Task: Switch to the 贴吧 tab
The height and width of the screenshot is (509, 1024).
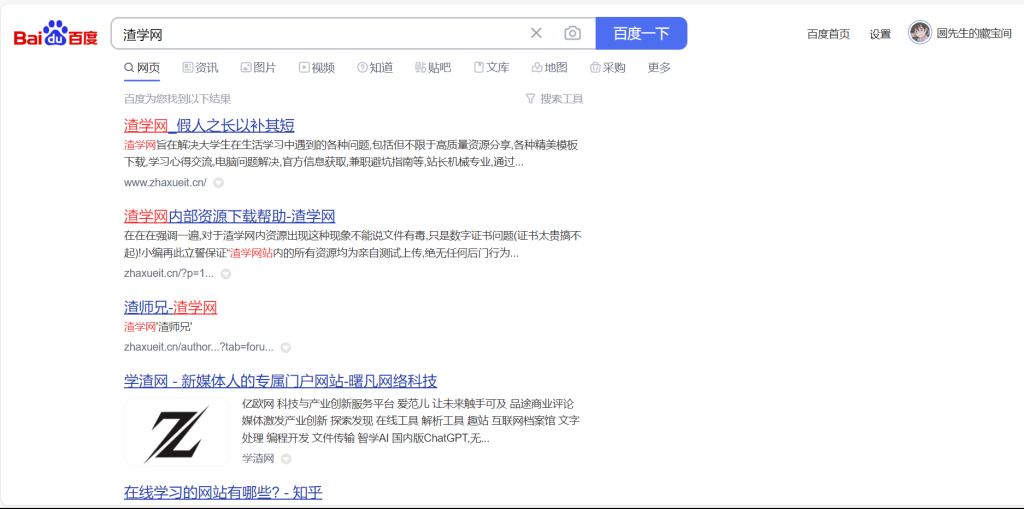Action: [433, 67]
